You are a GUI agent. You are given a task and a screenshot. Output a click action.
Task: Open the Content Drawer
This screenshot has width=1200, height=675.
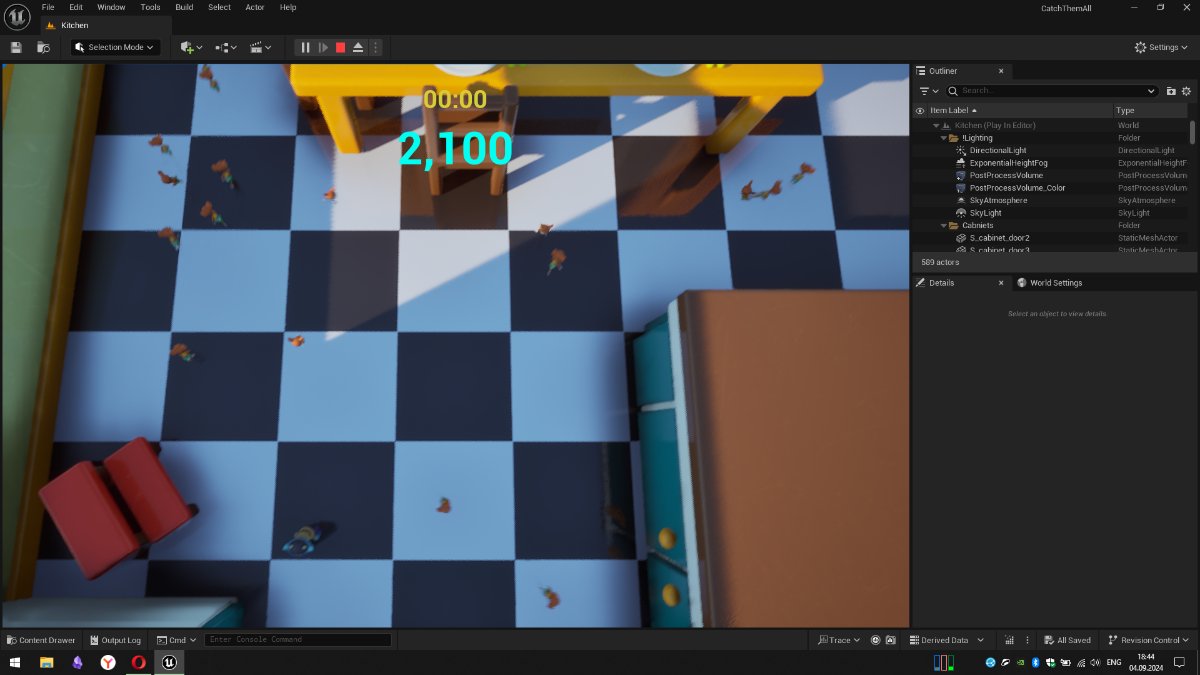(x=41, y=640)
